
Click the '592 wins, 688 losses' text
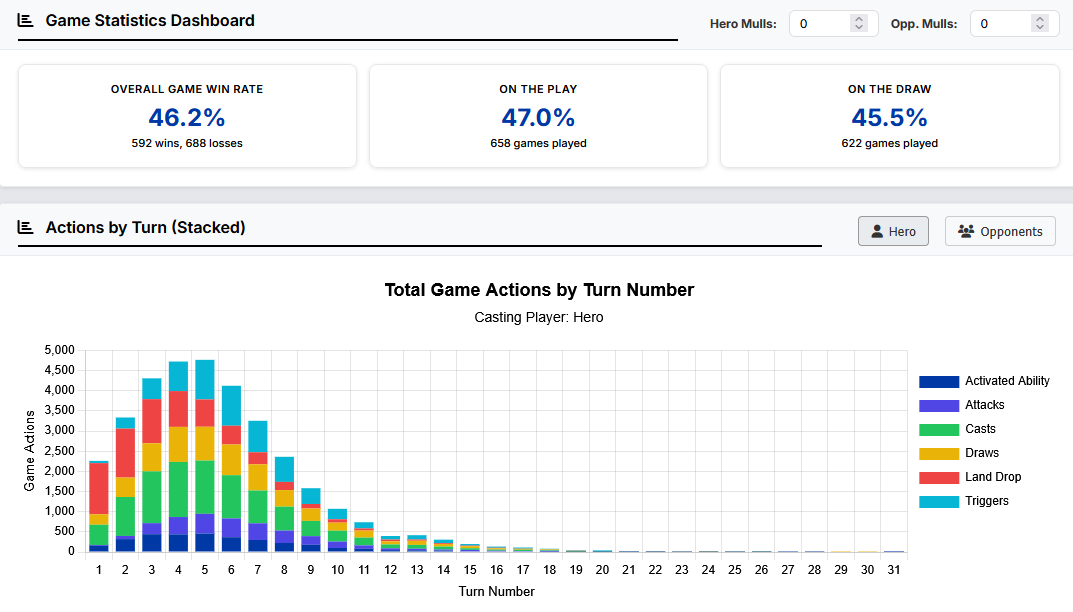click(187, 143)
